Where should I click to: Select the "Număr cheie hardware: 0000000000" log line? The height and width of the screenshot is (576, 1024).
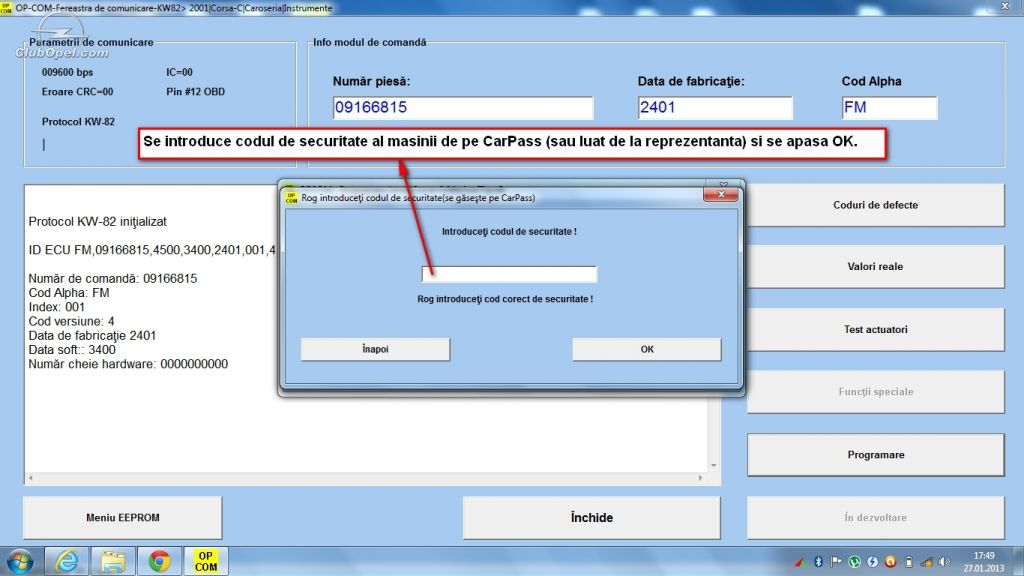pyautogui.click(x=128, y=364)
